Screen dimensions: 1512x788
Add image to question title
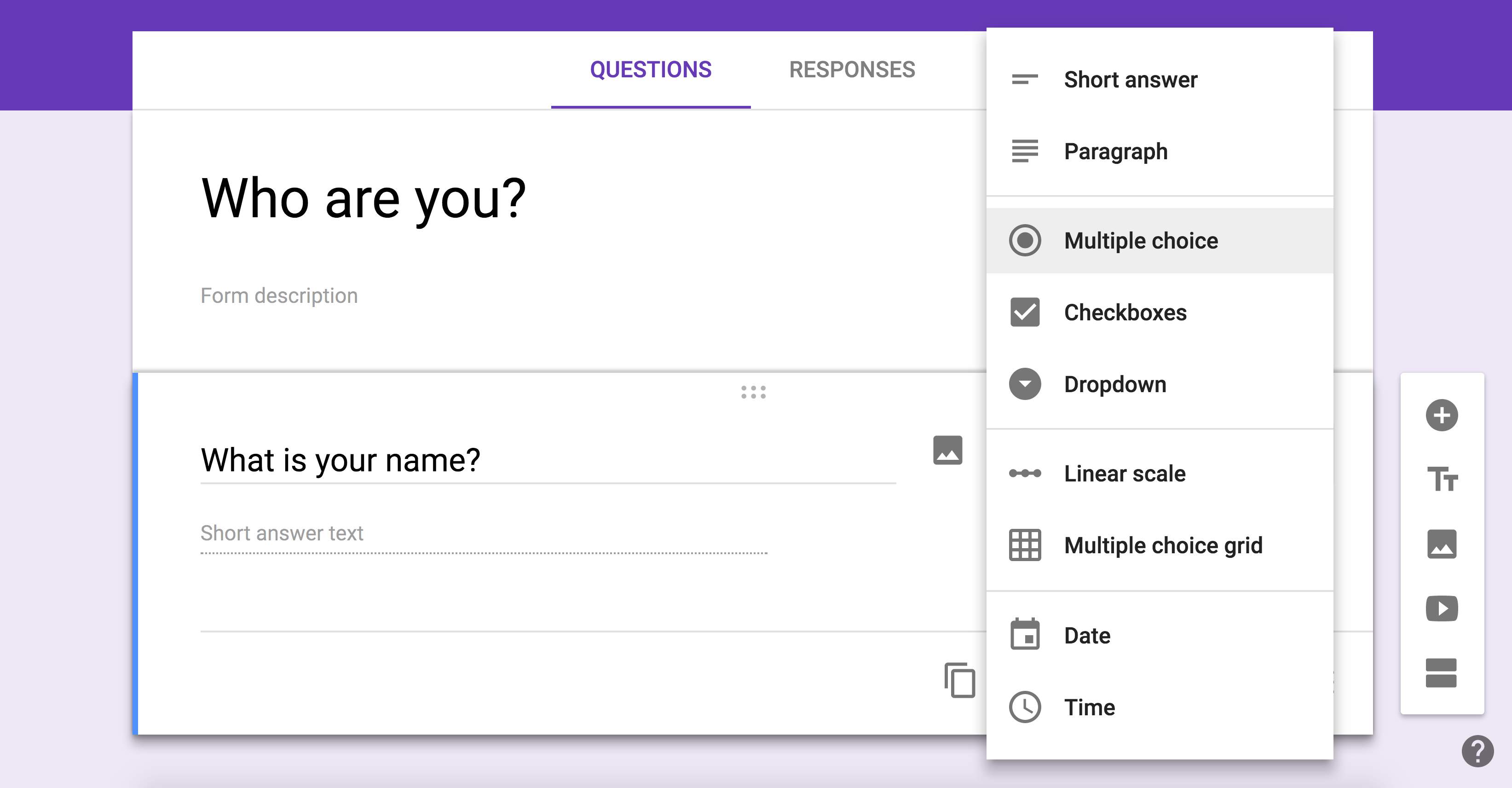pos(947,450)
